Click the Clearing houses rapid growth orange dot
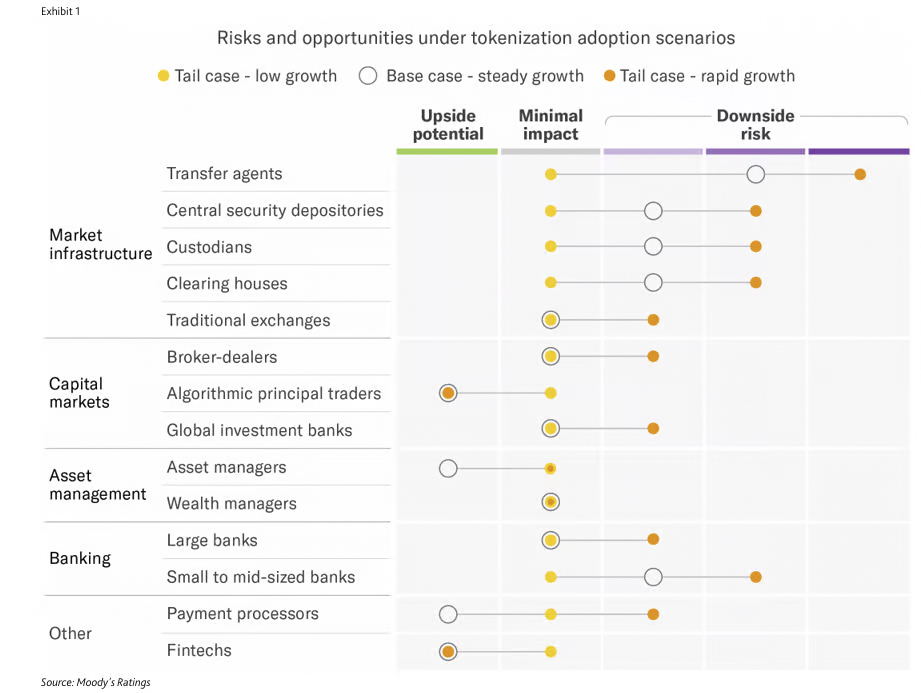 [755, 283]
